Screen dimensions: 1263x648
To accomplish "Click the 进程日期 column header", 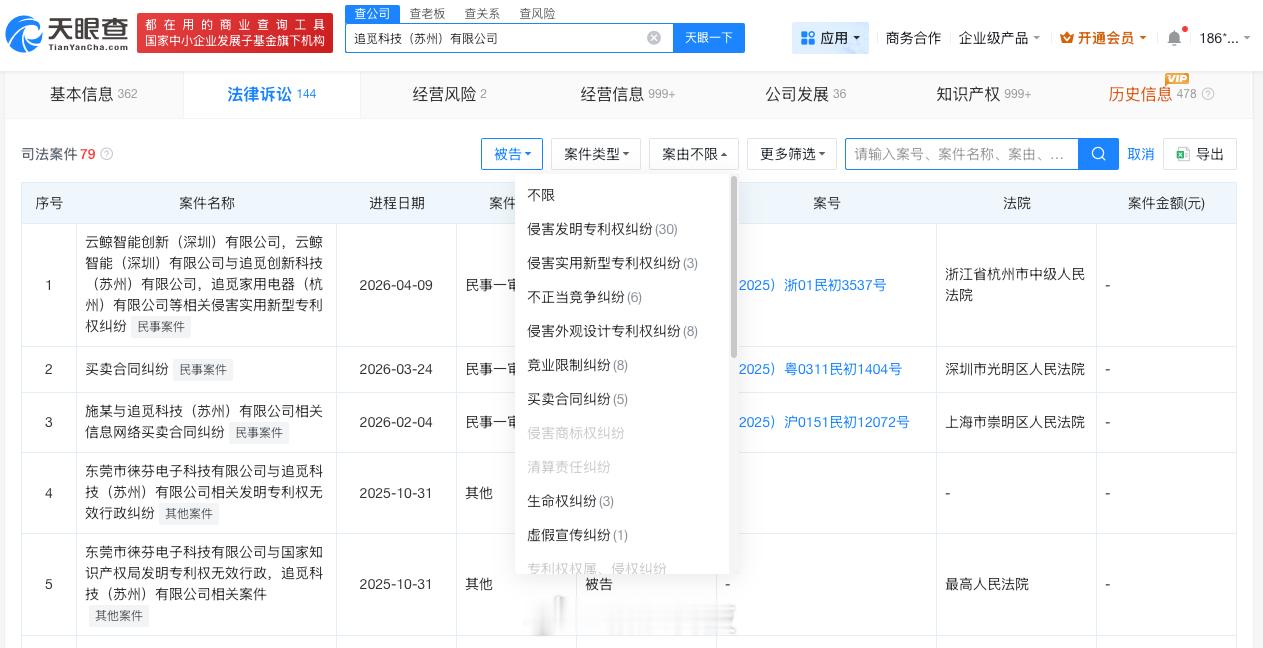I will (396, 203).
